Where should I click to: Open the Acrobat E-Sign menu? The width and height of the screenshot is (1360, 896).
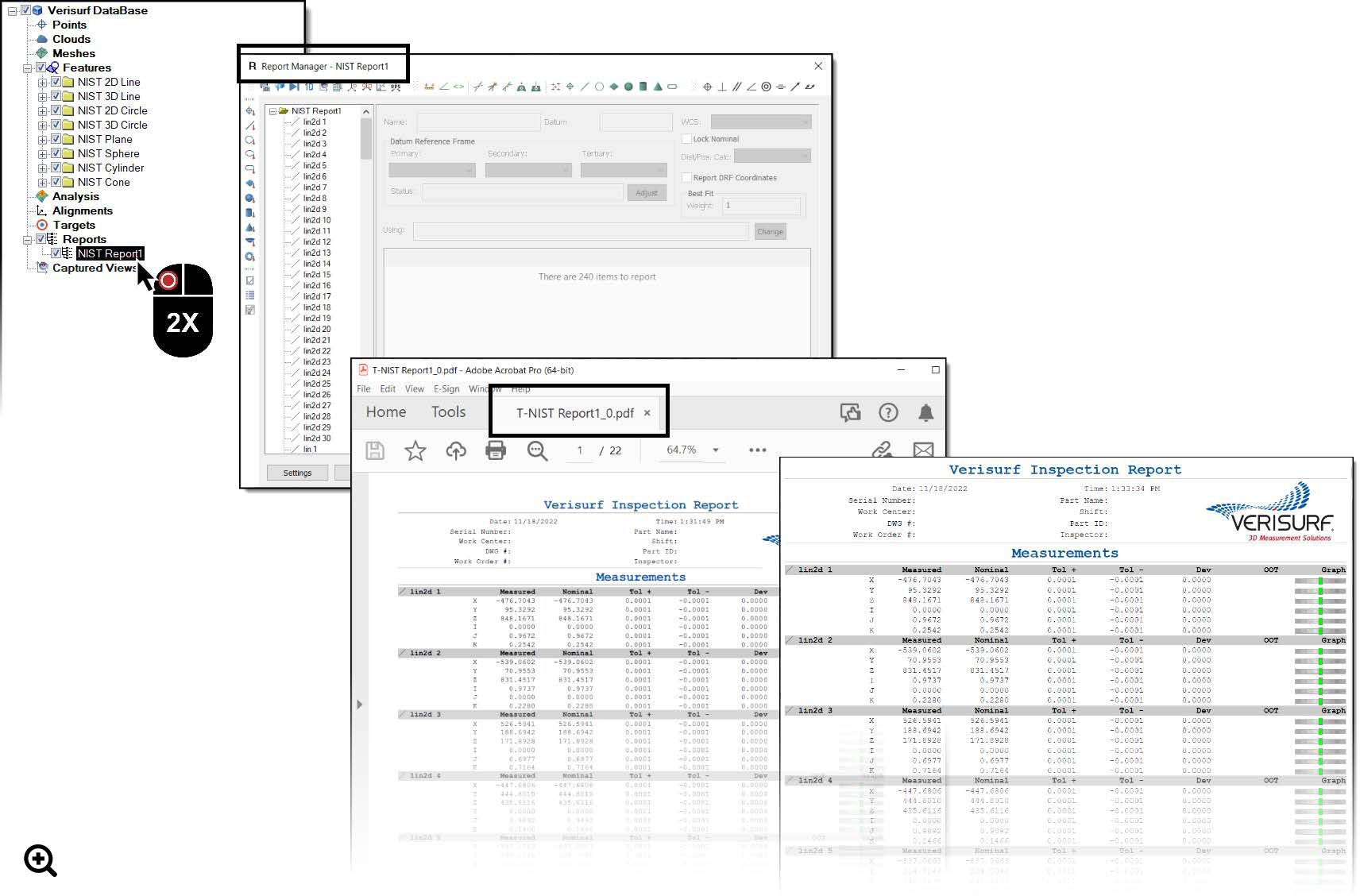click(446, 389)
